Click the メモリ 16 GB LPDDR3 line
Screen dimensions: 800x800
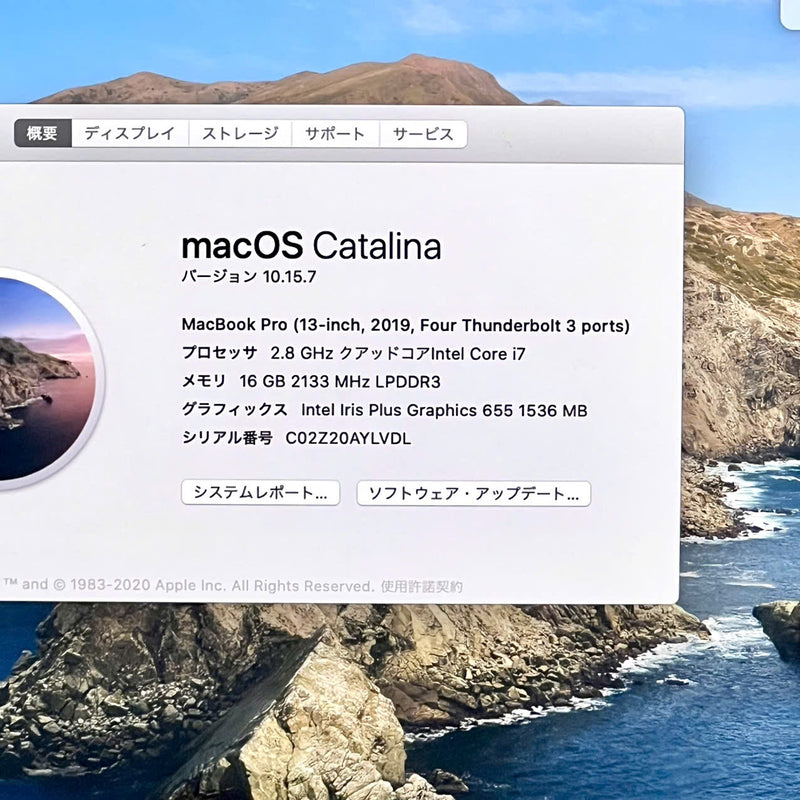(310, 381)
